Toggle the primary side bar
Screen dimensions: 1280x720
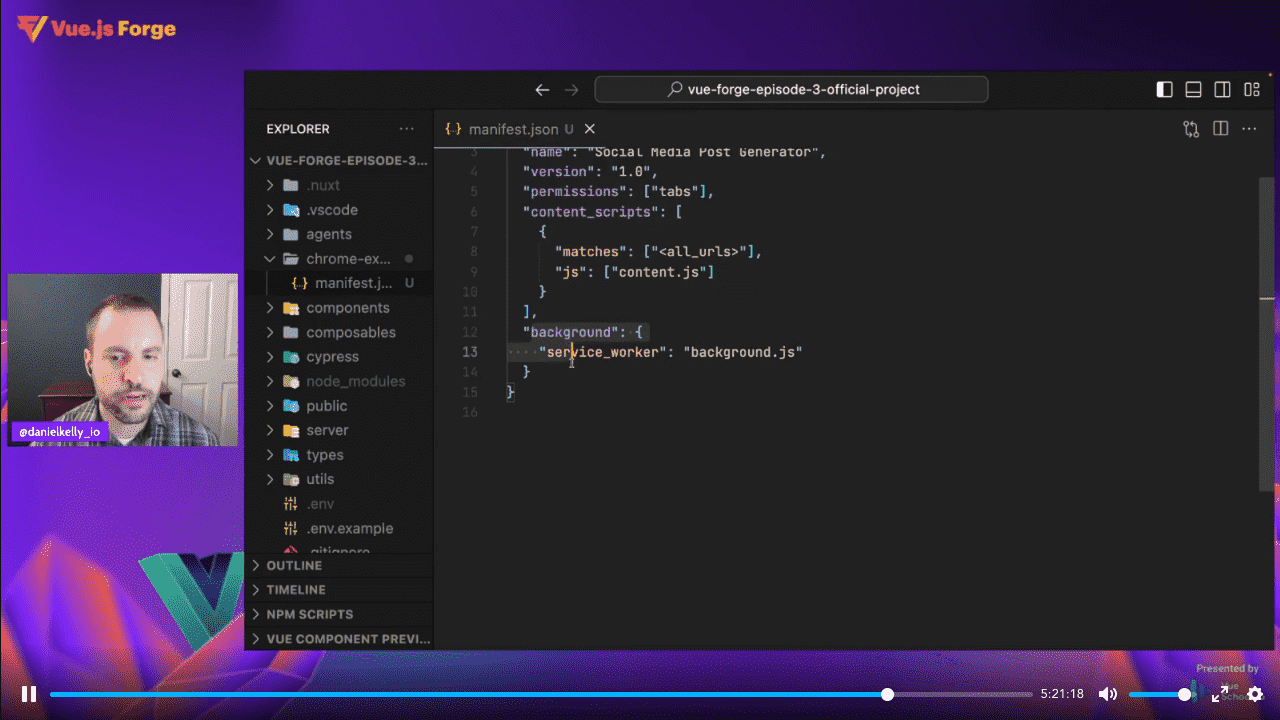1164,90
